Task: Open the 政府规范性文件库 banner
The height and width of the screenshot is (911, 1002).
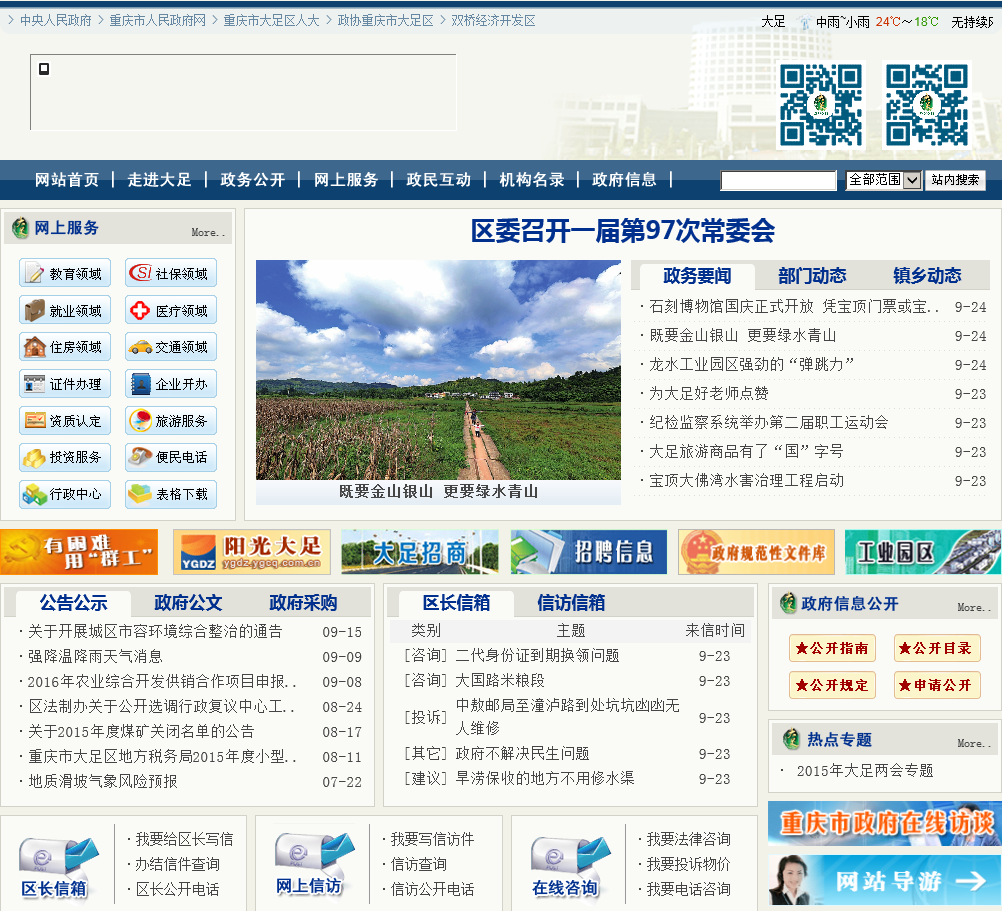Action: coord(757,552)
